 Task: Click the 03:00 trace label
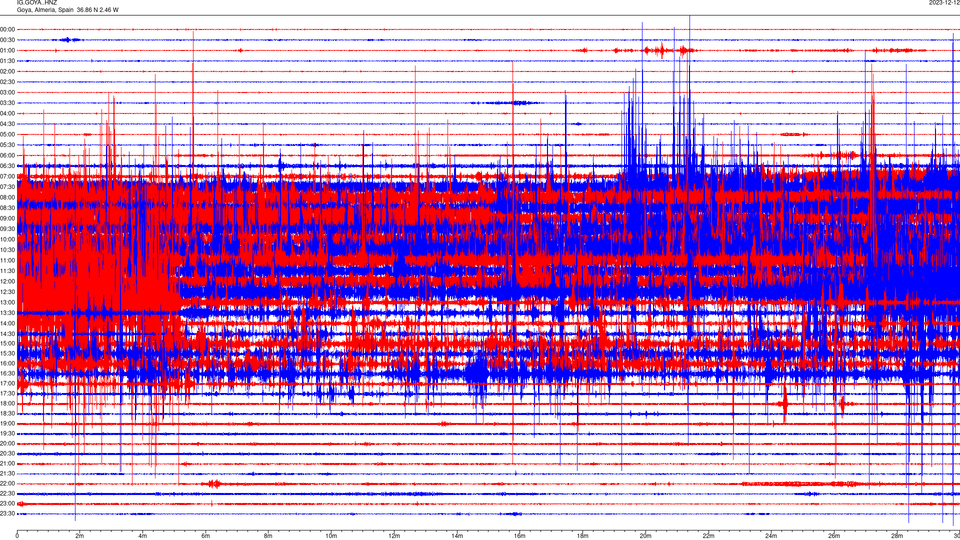point(7,92)
